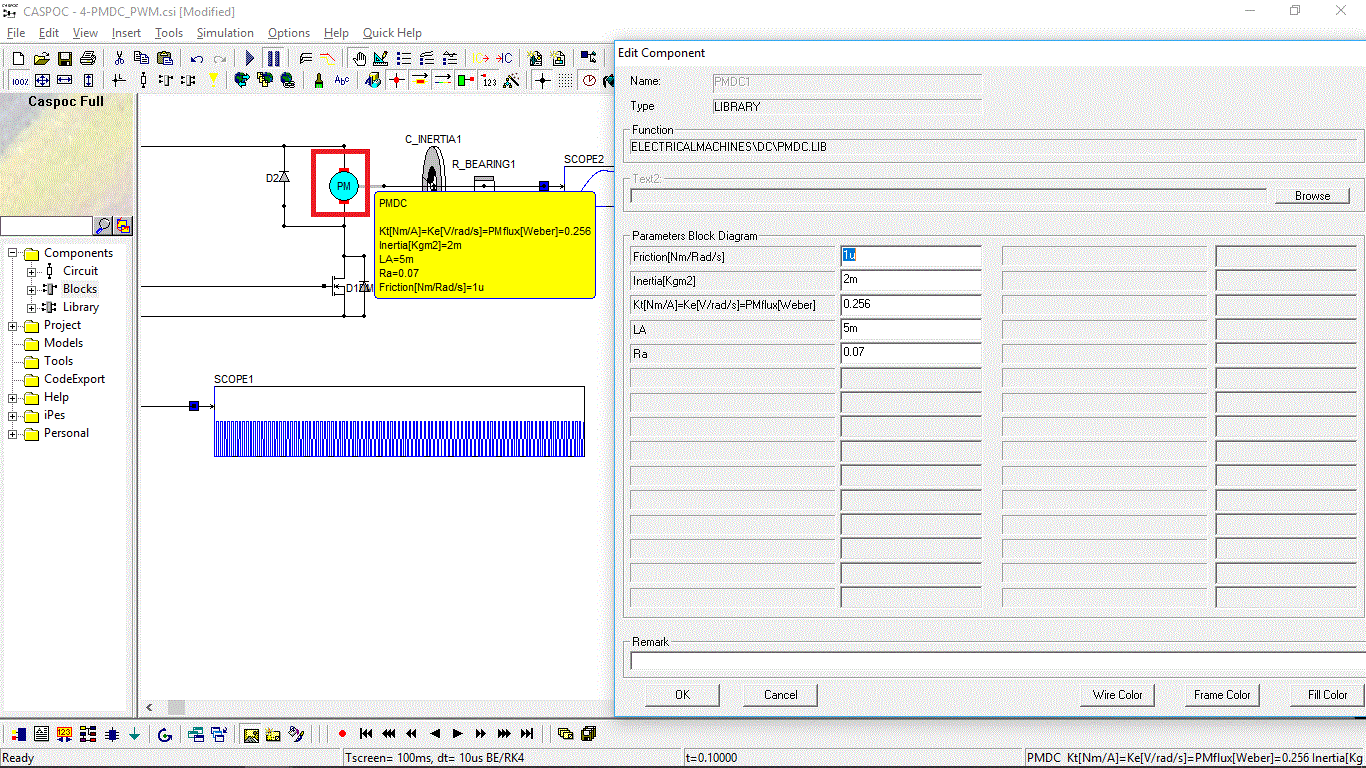Click the Remark text field
Viewport: 1366px width, 768px height.
997,661
